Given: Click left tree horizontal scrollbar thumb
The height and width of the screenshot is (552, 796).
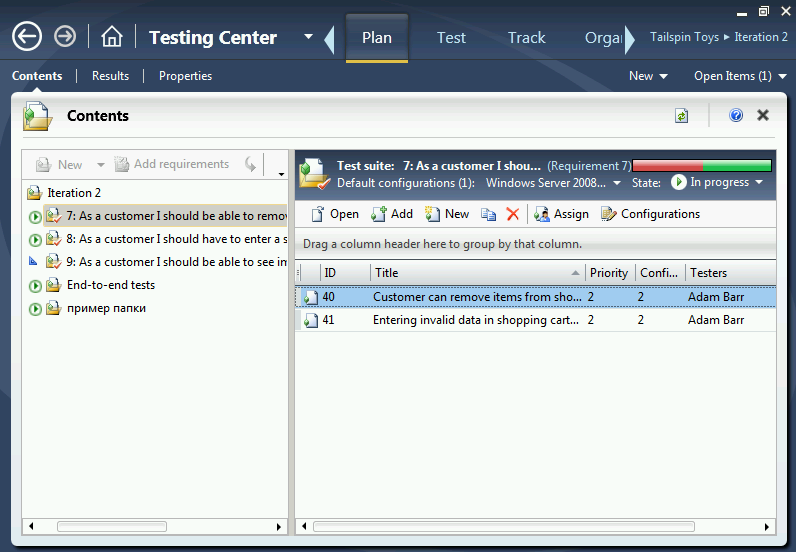Looking at the screenshot, I should pyautogui.click(x=112, y=527).
